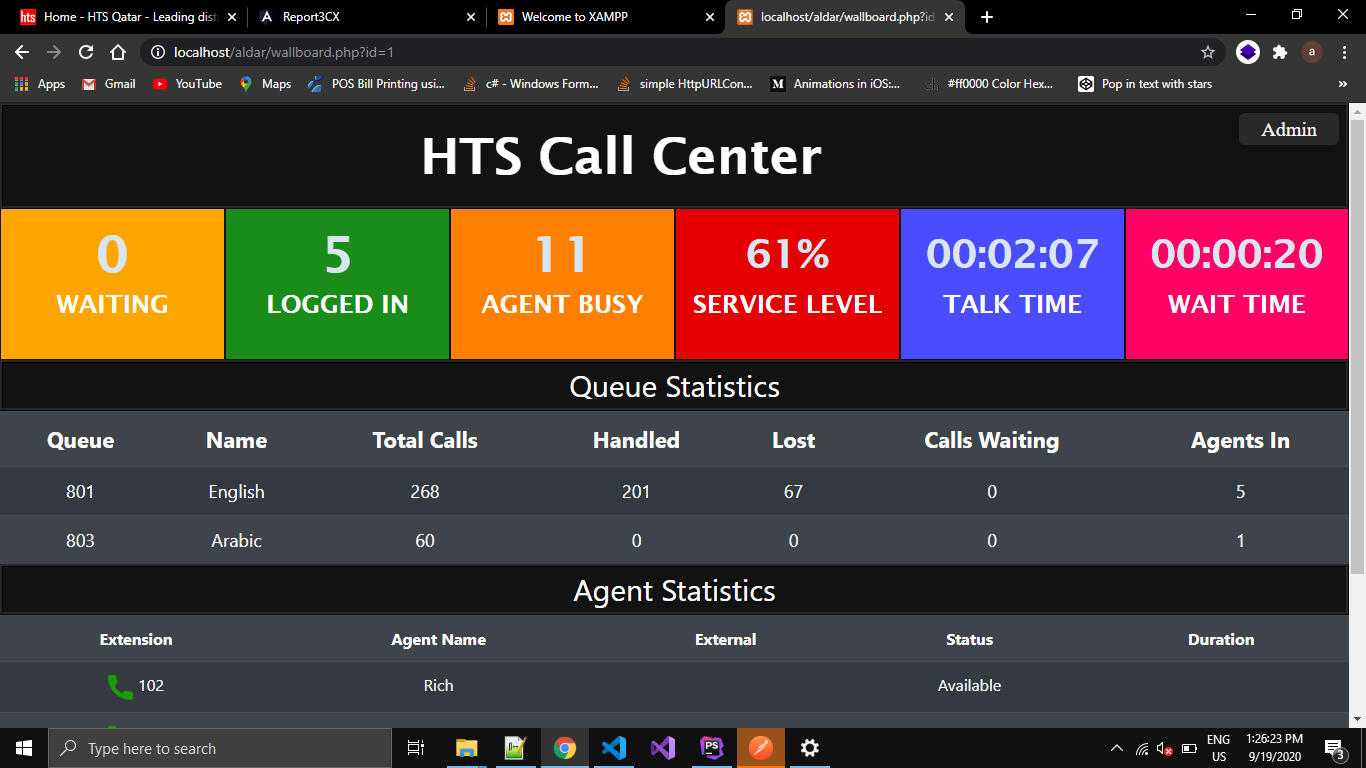Click the Admin button

(1288, 129)
